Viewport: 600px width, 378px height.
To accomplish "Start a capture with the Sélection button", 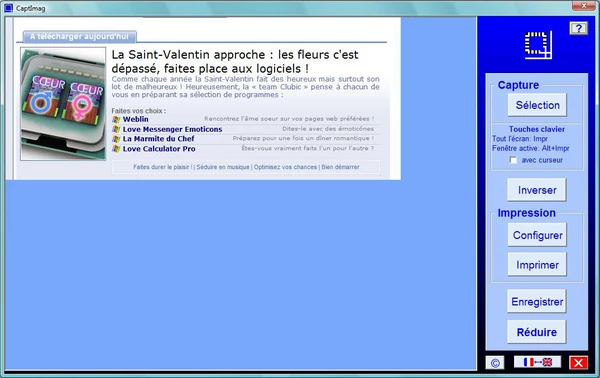I will (537, 105).
